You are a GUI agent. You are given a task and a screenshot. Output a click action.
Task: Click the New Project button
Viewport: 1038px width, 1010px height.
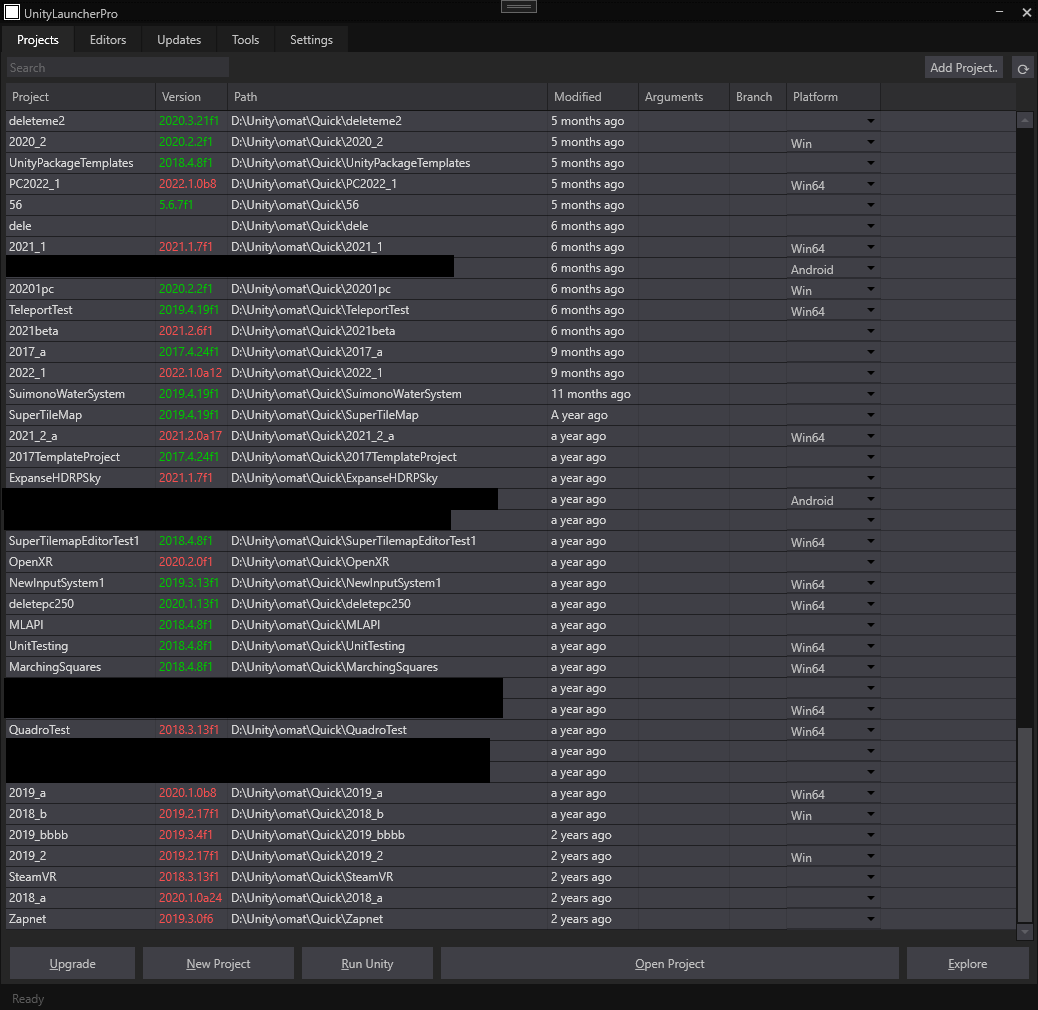218,964
